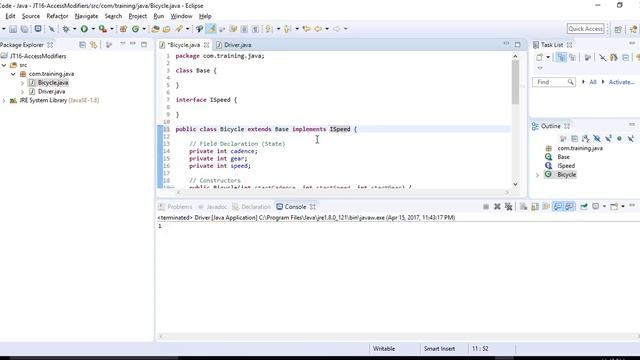Open Back history dropdown arrow

pyautogui.click(x=327, y=29)
